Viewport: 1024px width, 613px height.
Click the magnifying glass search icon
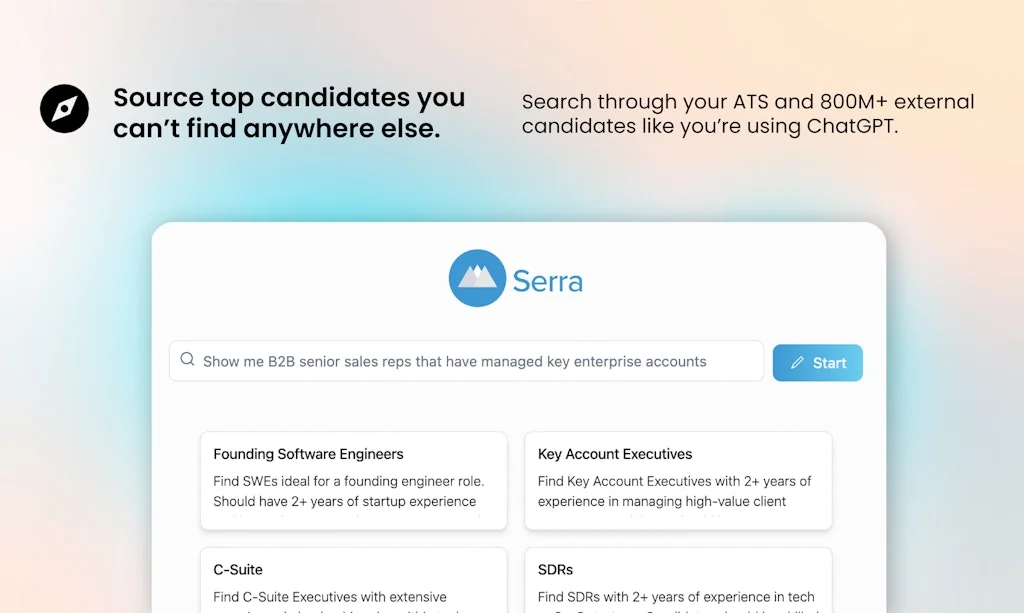pos(188,360)
